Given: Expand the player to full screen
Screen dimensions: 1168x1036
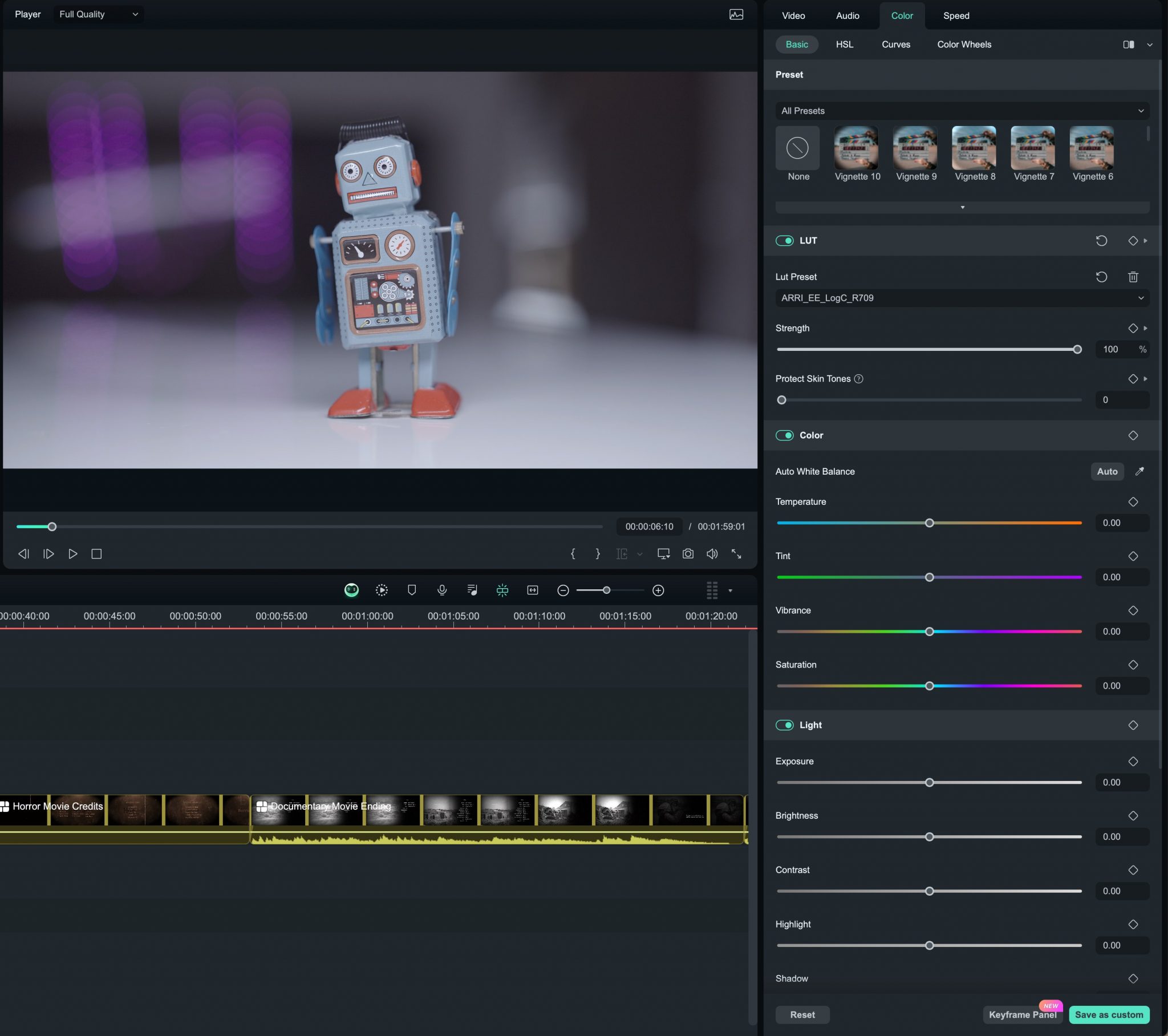Looking at the screenshot, I should point(737,553).
